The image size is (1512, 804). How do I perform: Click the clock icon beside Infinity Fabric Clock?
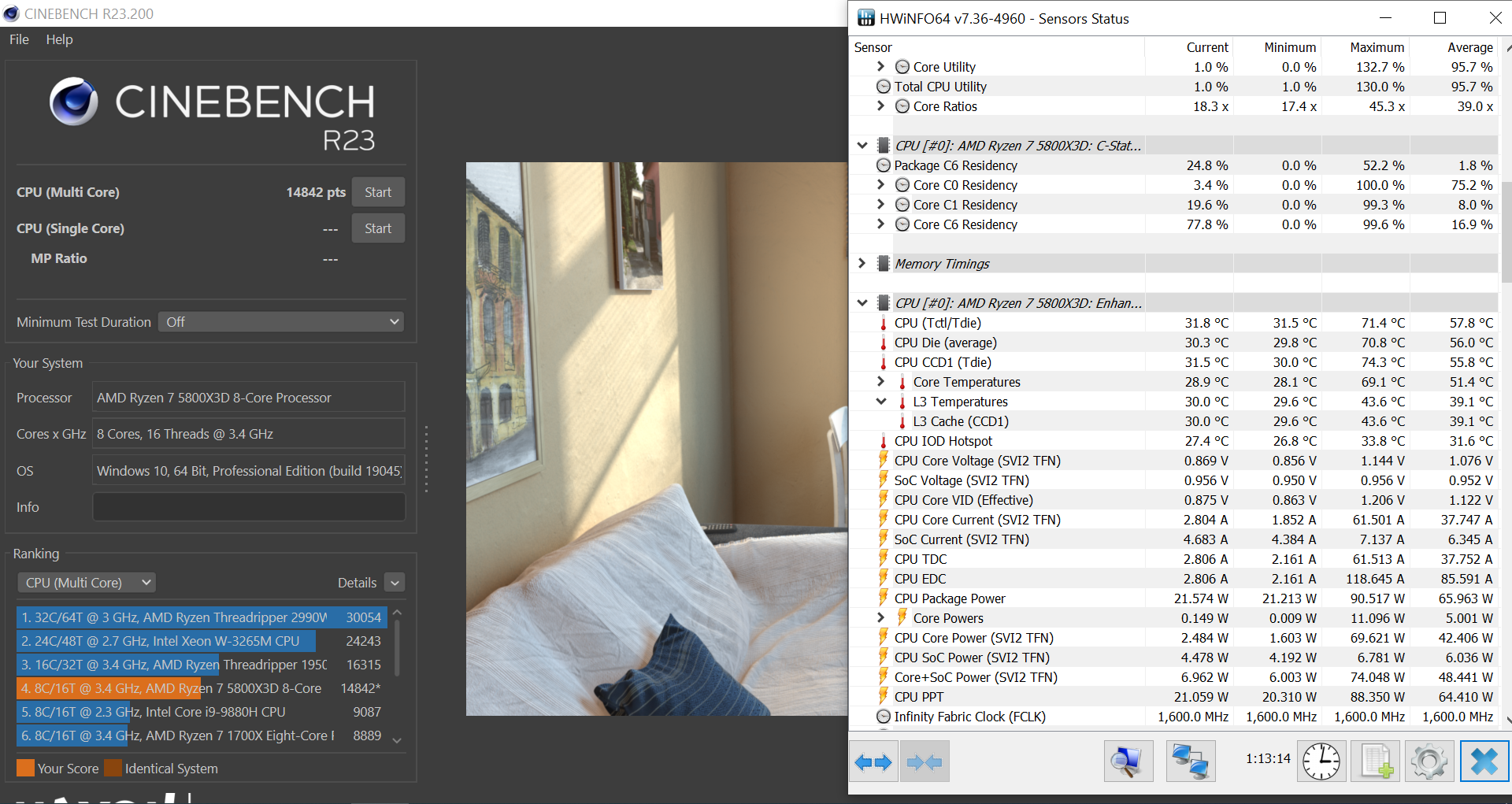coord(884,717)
